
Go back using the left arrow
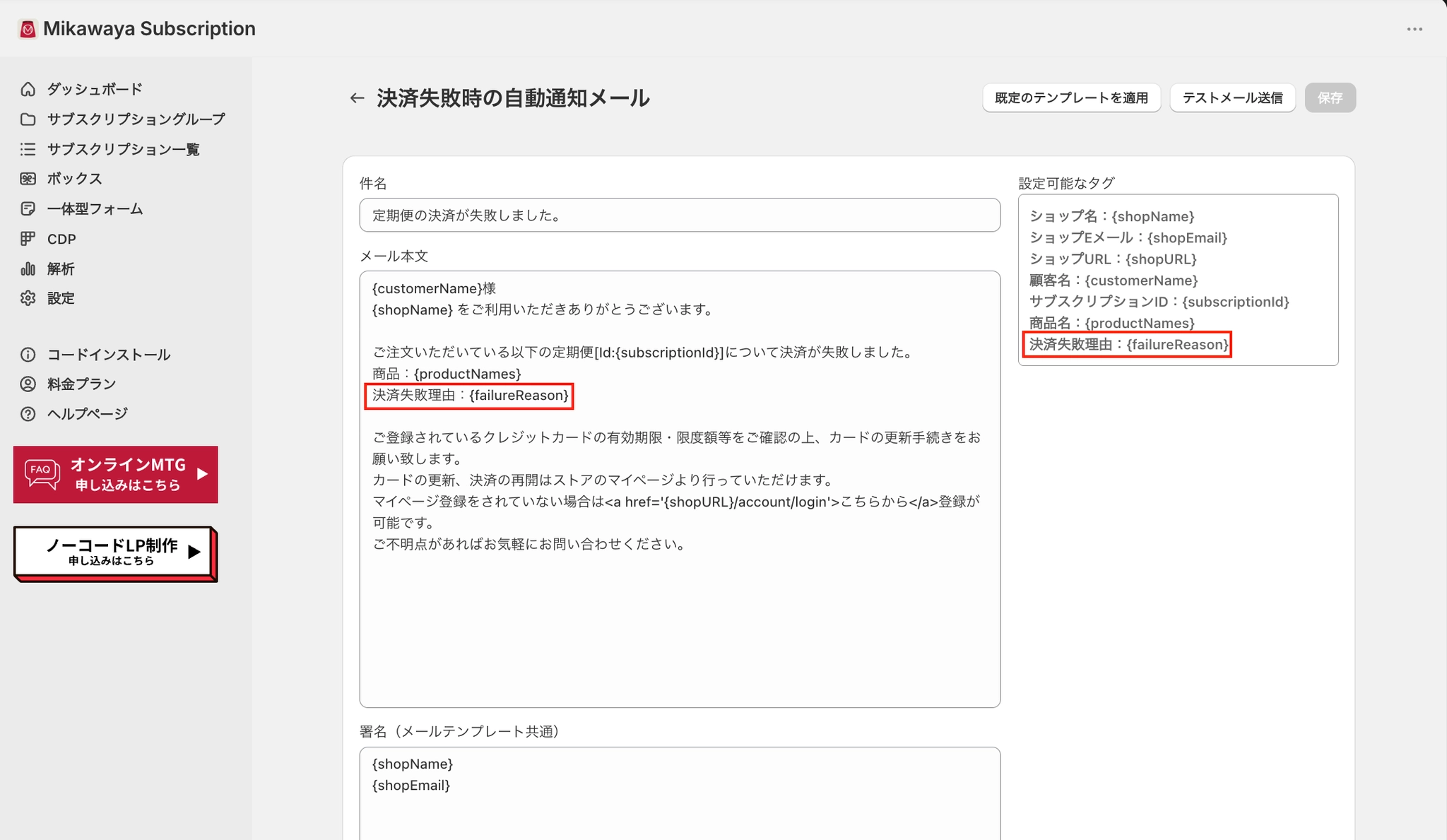[357, 98]
